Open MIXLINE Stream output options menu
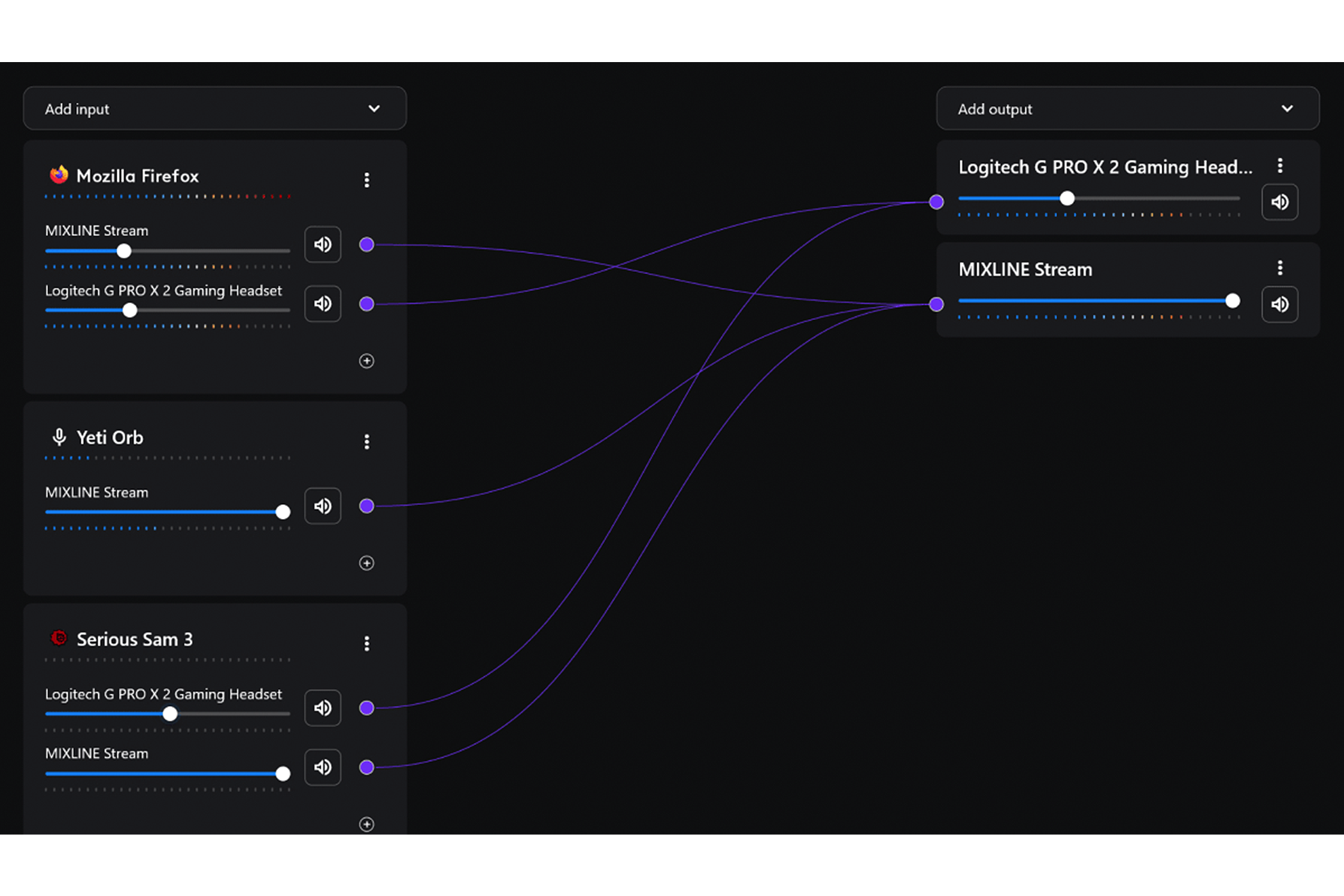Image resolution: width=1344 pixels, height=896 pixels. (1280, 268)
